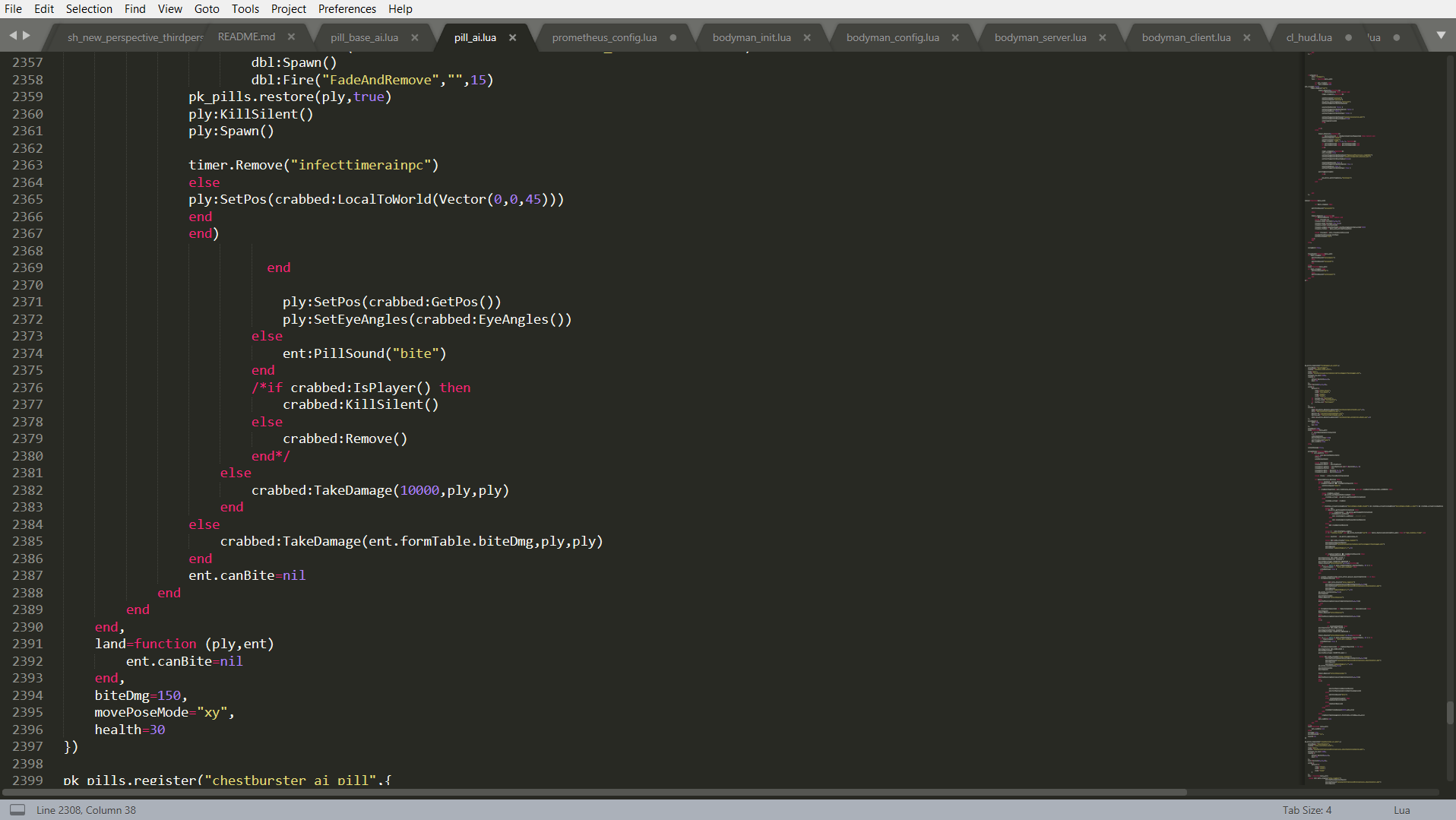Click the unsaved dot on cl_hud.lua tab
Viewport: 1456px width, 820px height.
(x=1349, y=37)
